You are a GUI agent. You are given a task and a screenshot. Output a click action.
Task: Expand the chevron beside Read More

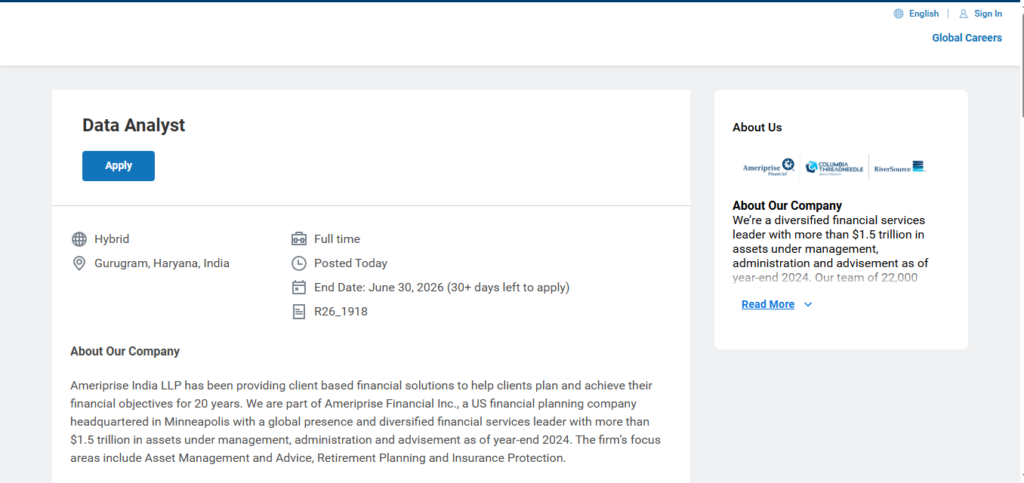coord(808,304)
